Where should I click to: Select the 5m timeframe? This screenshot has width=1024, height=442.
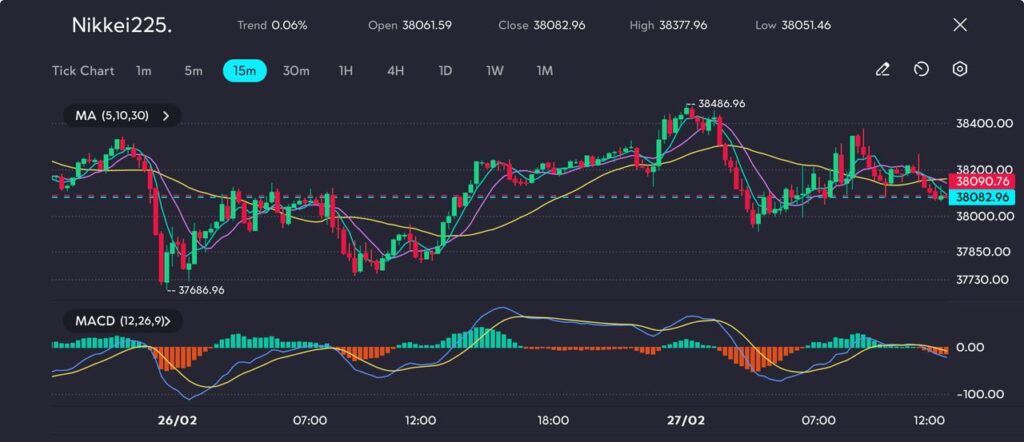pos(193,71)
